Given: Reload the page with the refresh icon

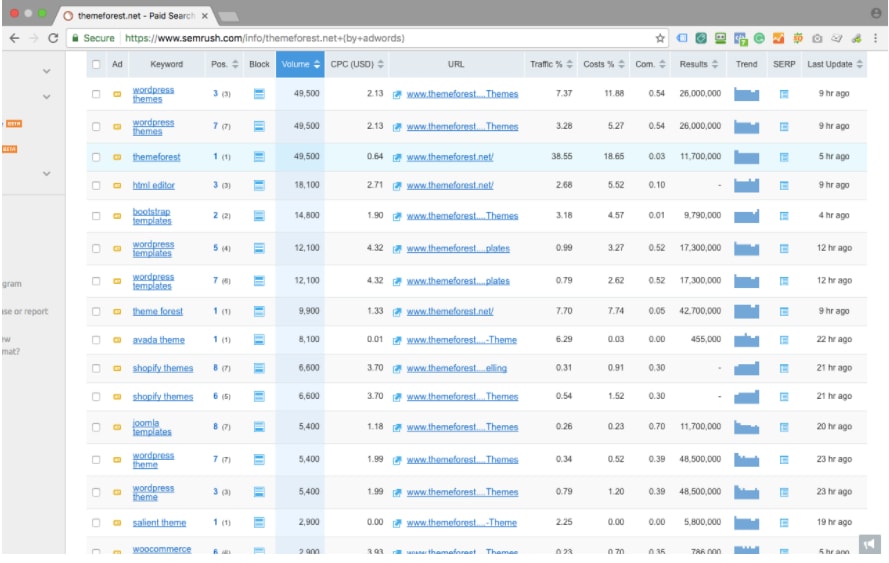Looking at the screenshot, I should click(53, 38).
